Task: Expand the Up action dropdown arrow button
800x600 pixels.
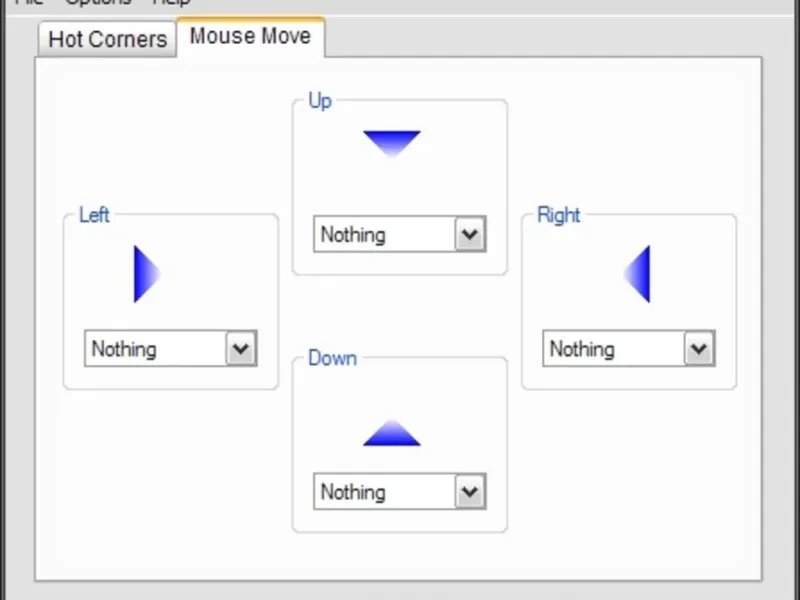Action: pyautogui.click(x=470, y=235)
